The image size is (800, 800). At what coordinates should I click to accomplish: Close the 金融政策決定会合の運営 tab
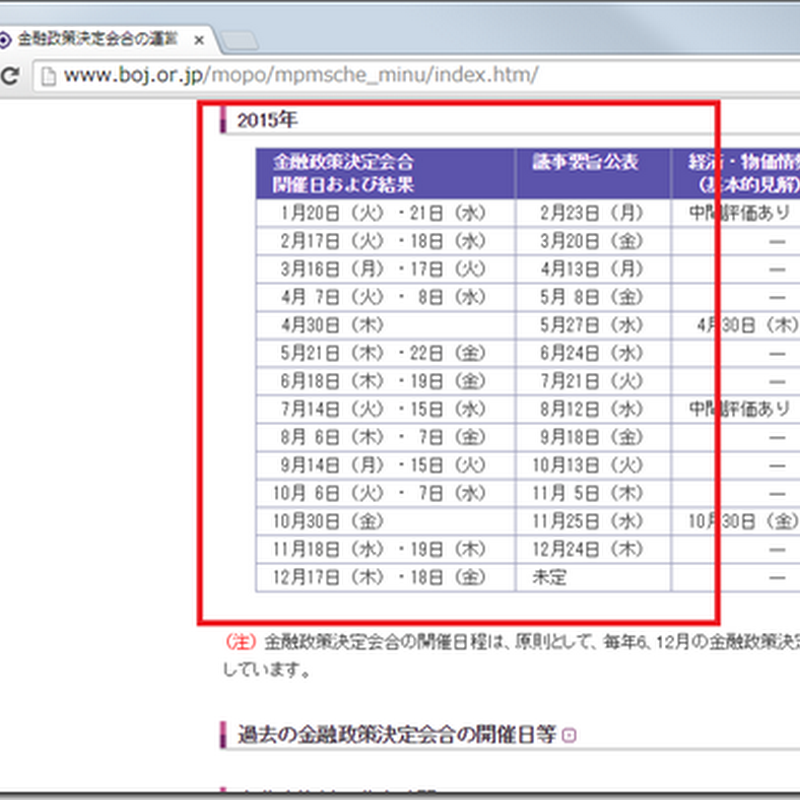tap(199, 40)
